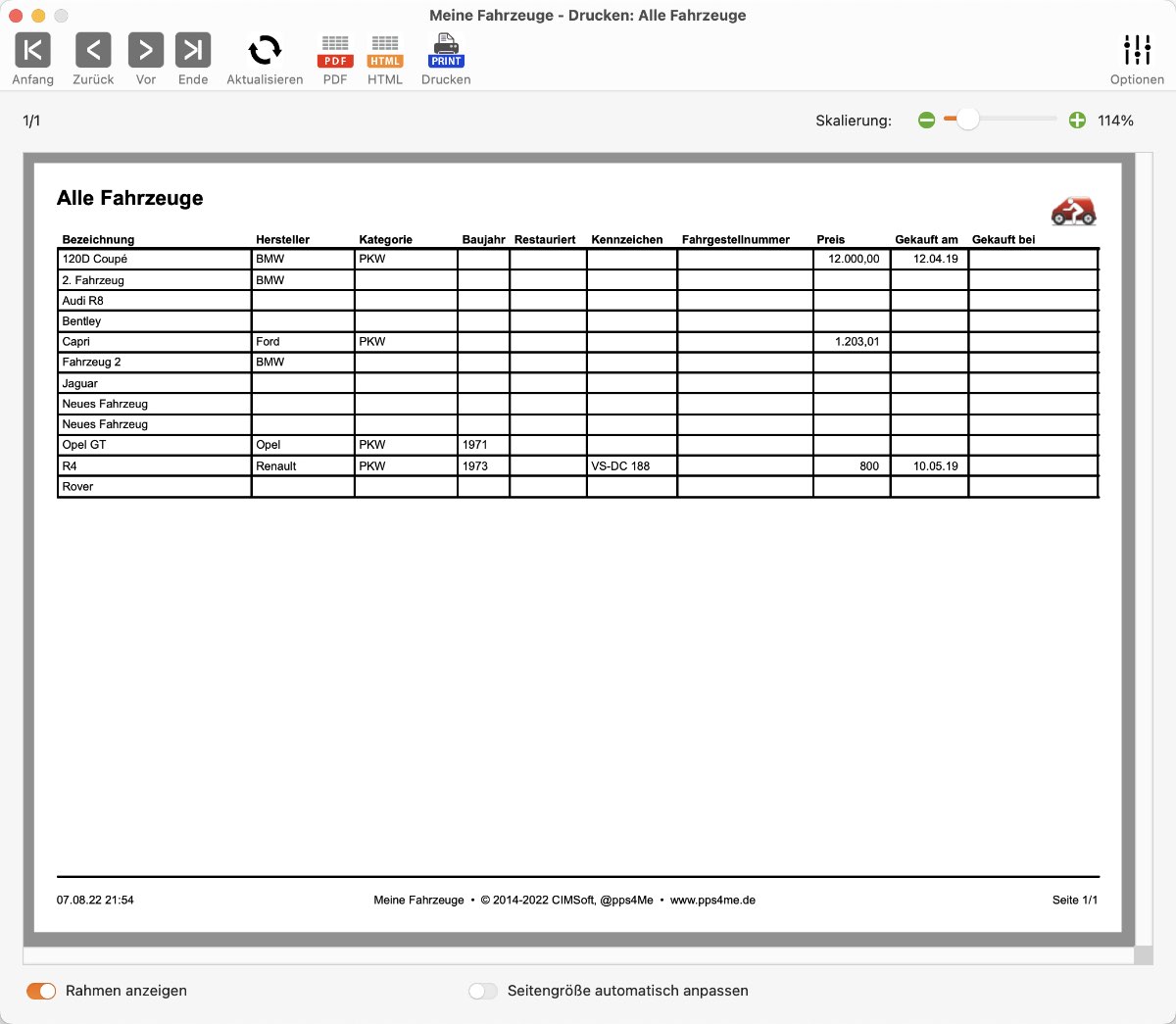Click the 114% scaling value
Viewport: 1176px width, 1024px height.
click(x=1115, y=121)
